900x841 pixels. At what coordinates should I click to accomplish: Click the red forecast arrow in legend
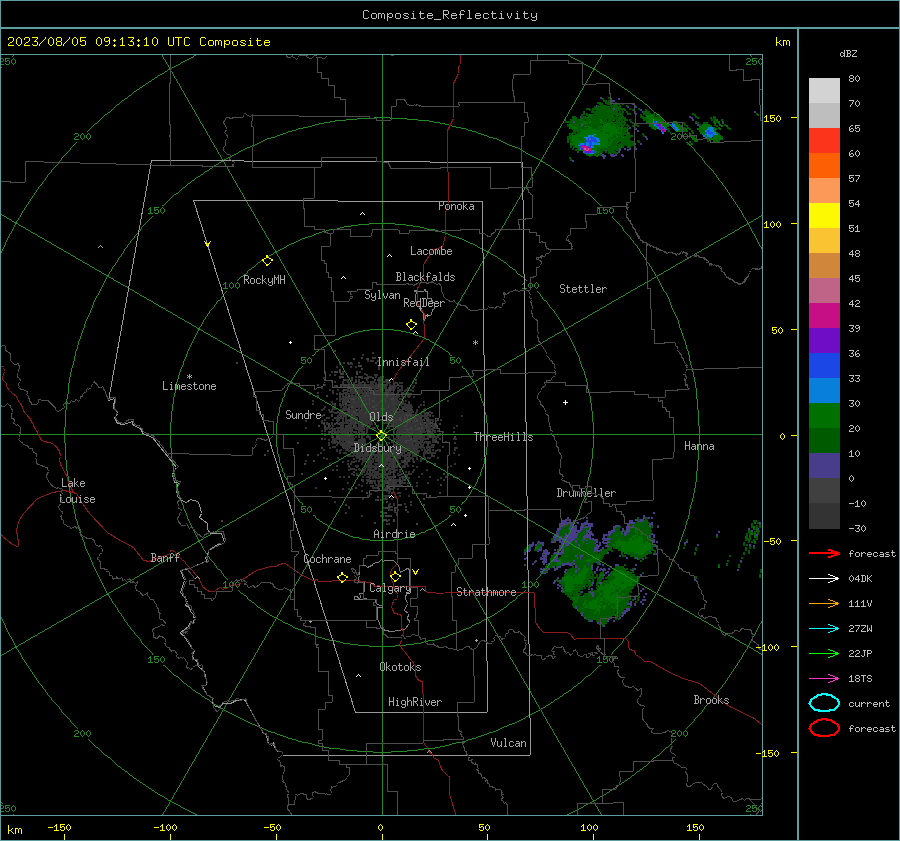coord(824,553)
